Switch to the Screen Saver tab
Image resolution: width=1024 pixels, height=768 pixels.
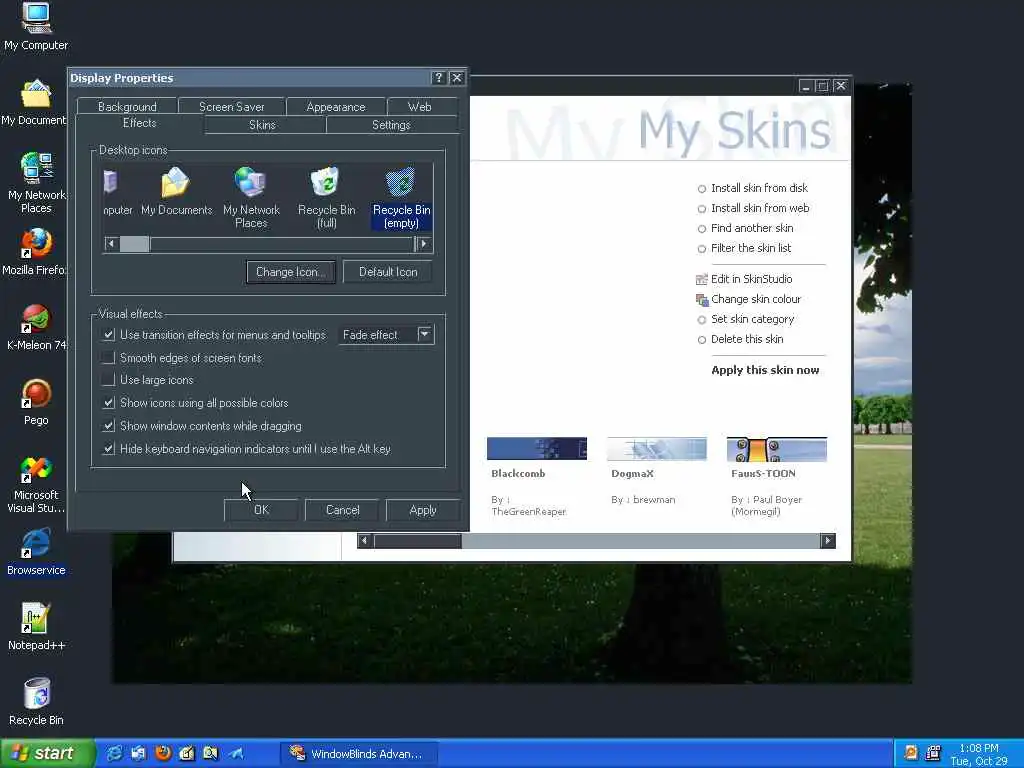231,106
